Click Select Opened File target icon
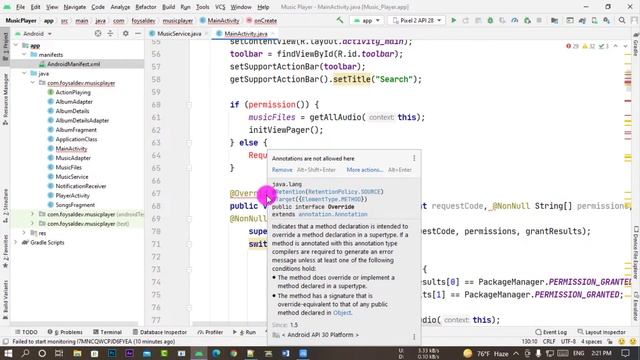 (98, 33)
